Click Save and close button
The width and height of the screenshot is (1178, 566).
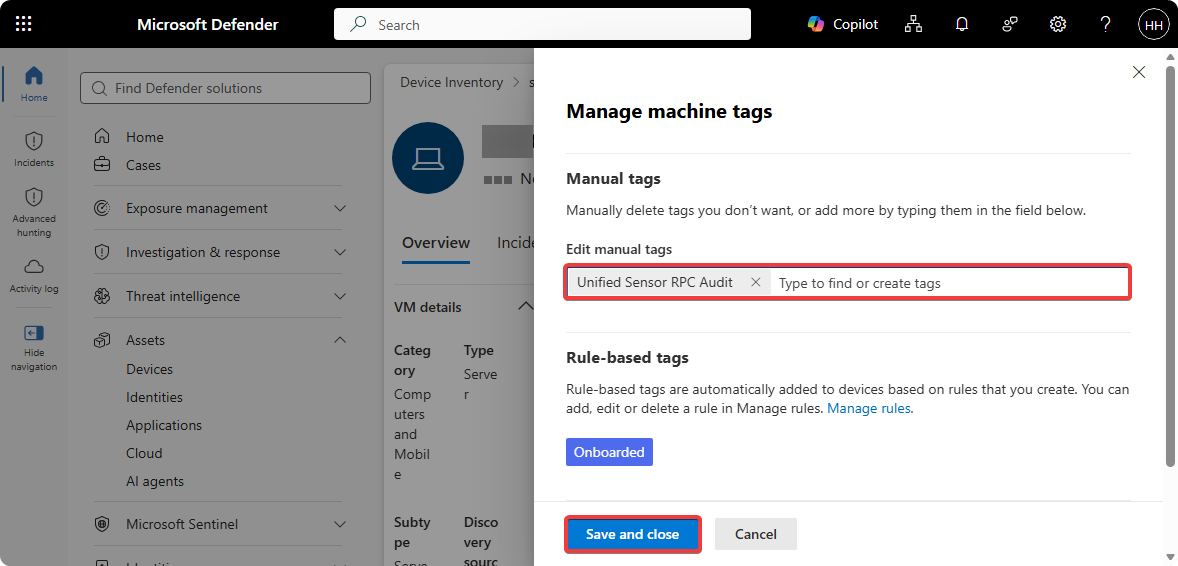(633, 534)
